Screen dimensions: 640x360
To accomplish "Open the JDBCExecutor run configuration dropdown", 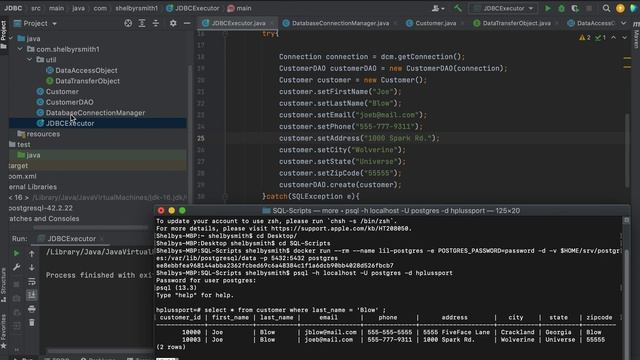I will [503, 8].
